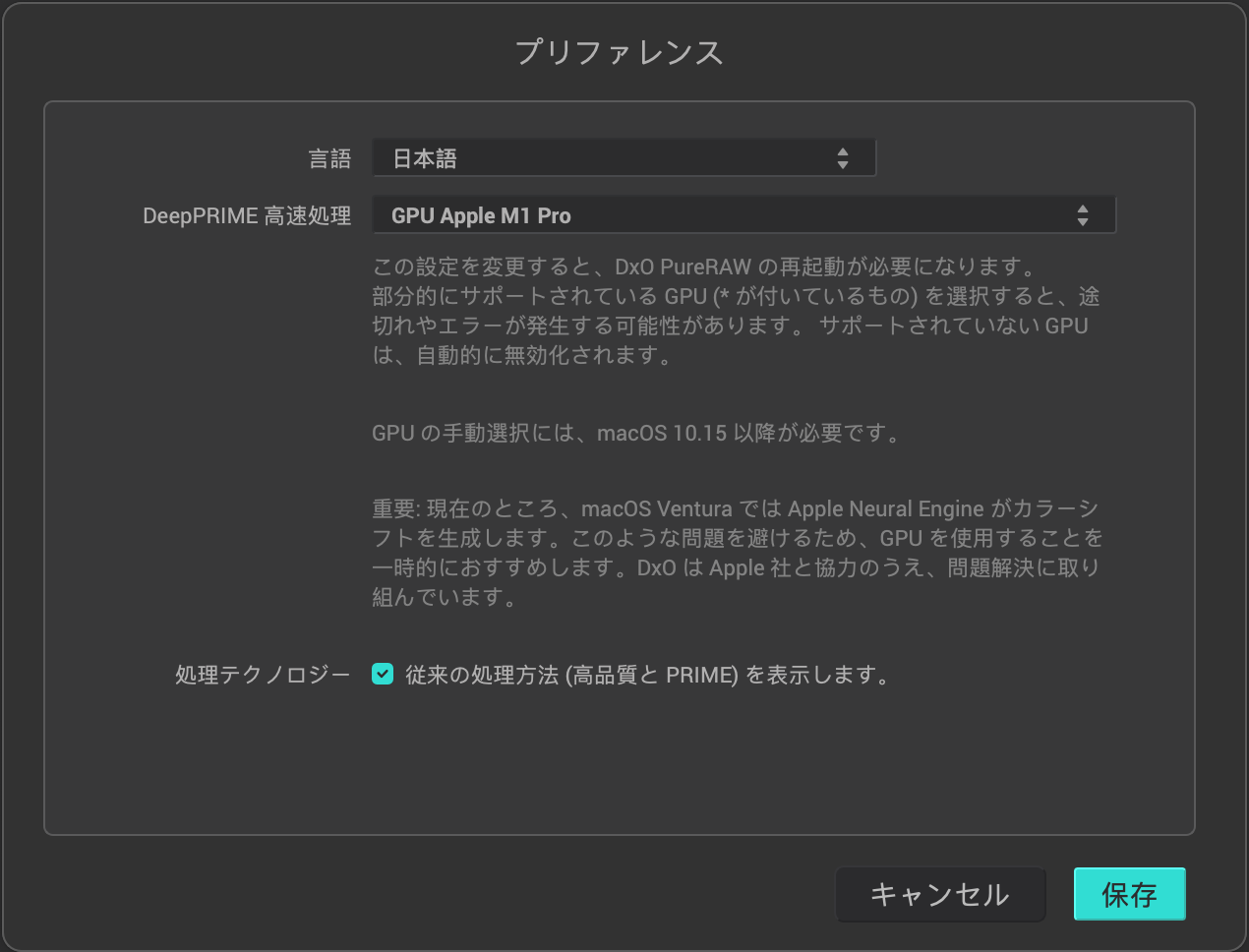This screenshot has width=1249, height=952.
Task: Click the 処理テクノロジー label
Action: click(263, 675)
